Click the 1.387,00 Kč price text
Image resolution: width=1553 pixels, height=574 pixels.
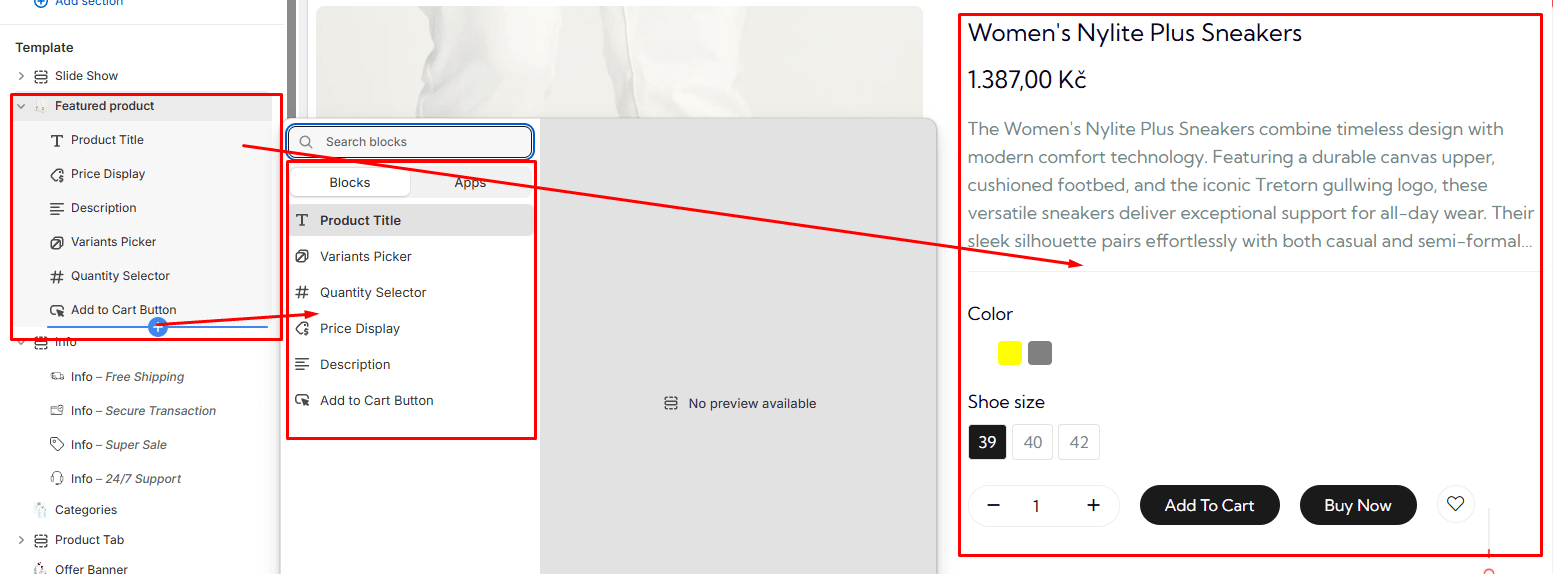(x=1027, y=80)
